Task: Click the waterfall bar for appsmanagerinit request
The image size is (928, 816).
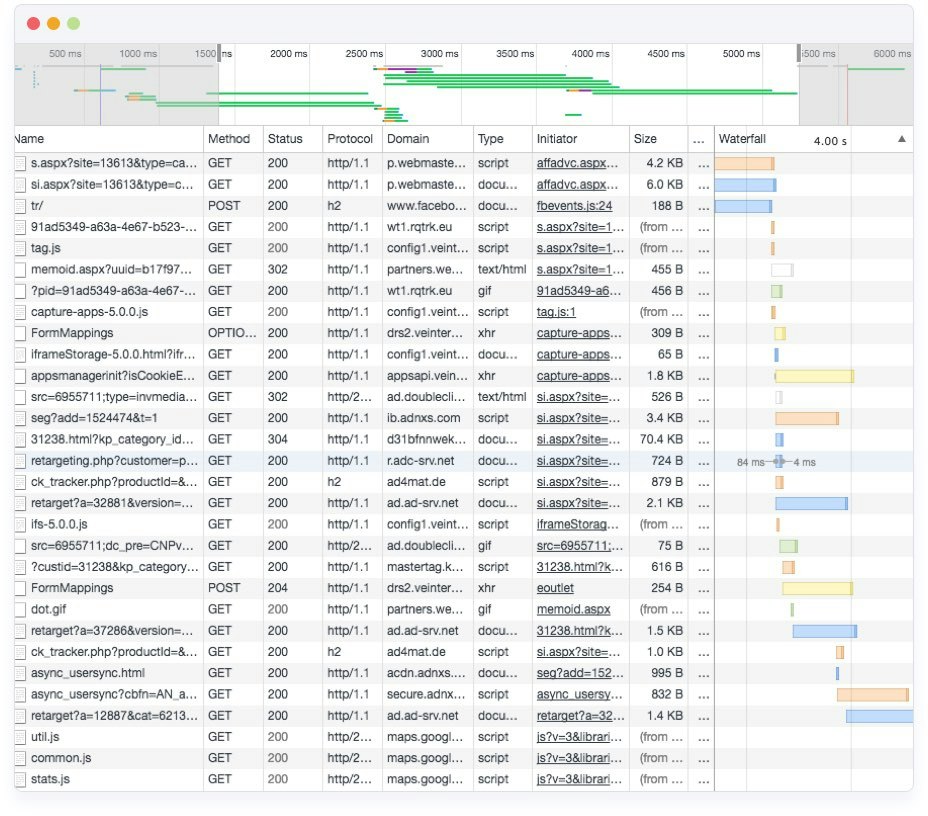Action: coord(814,376)
